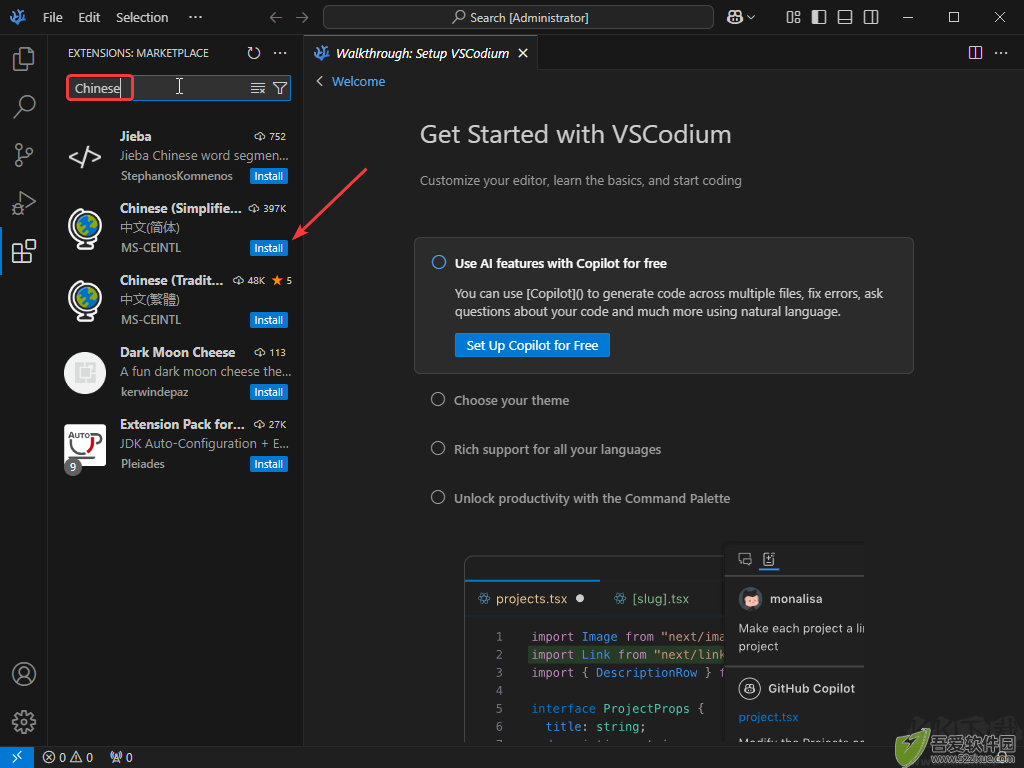Show errors and warnings in status bar

pos(68,758)
